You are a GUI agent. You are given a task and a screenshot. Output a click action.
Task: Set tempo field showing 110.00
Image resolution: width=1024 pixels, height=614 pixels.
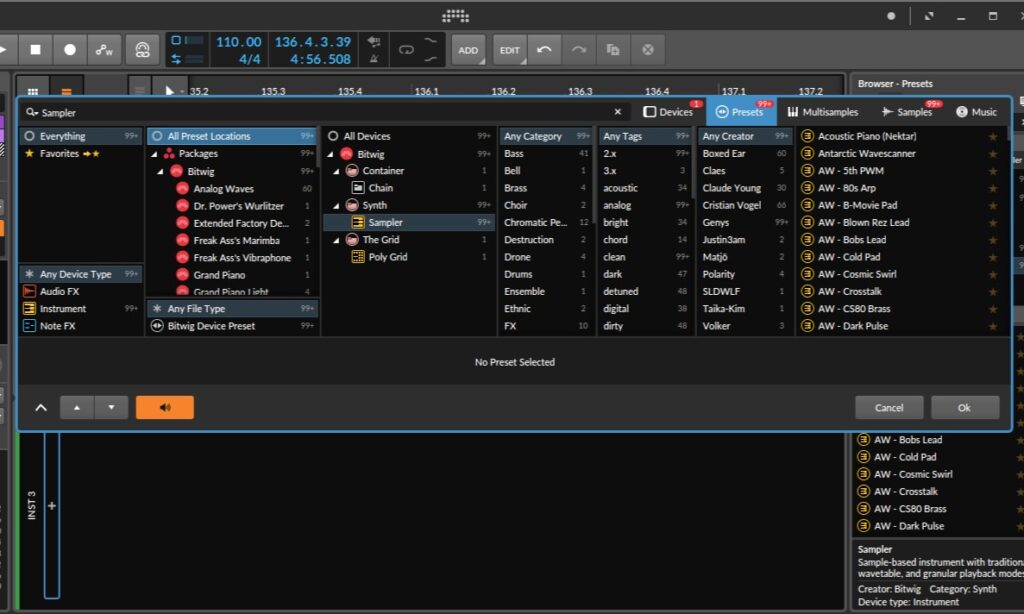238,42
